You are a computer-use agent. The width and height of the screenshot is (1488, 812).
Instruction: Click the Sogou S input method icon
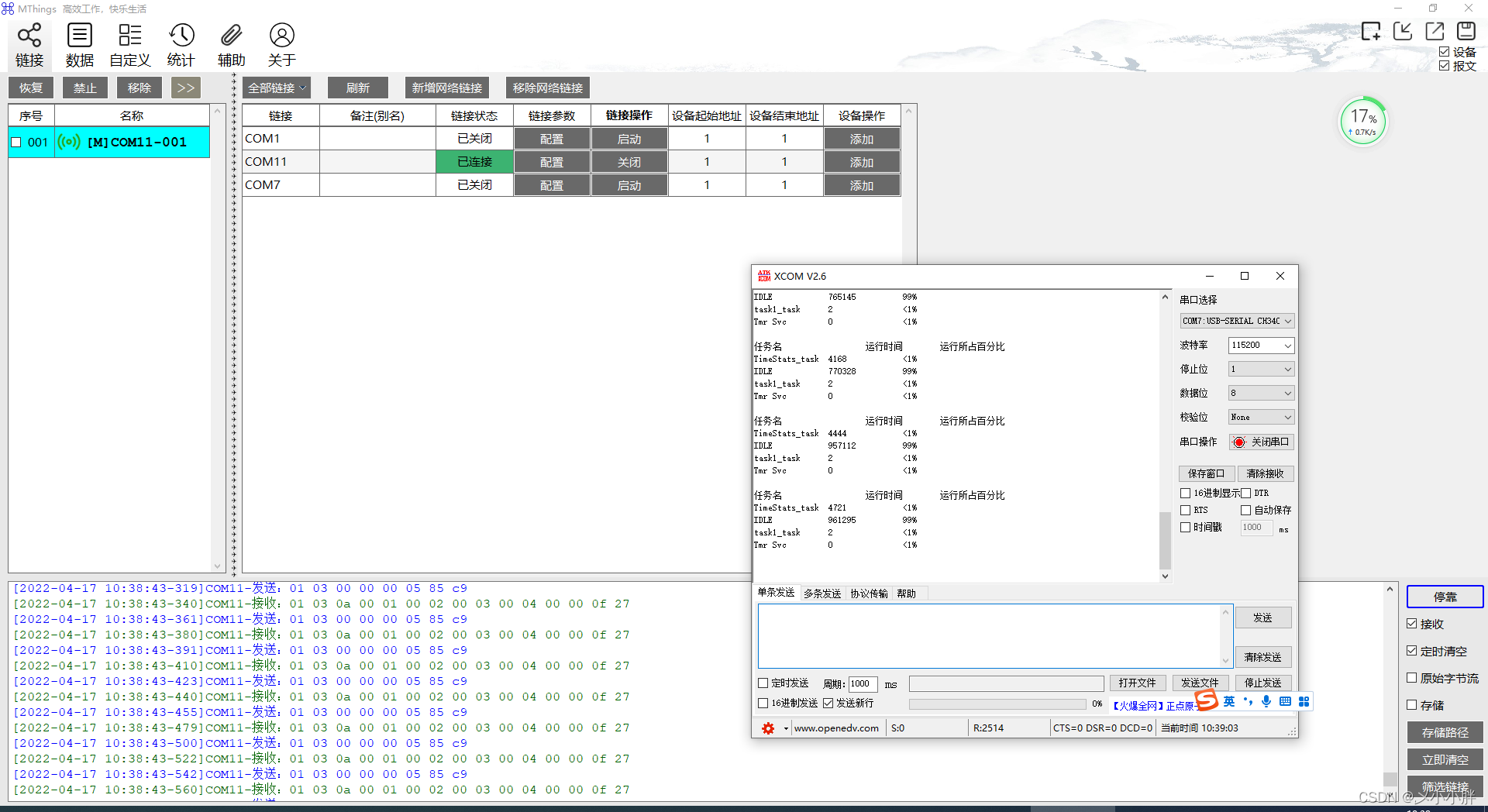point(1207,700)
